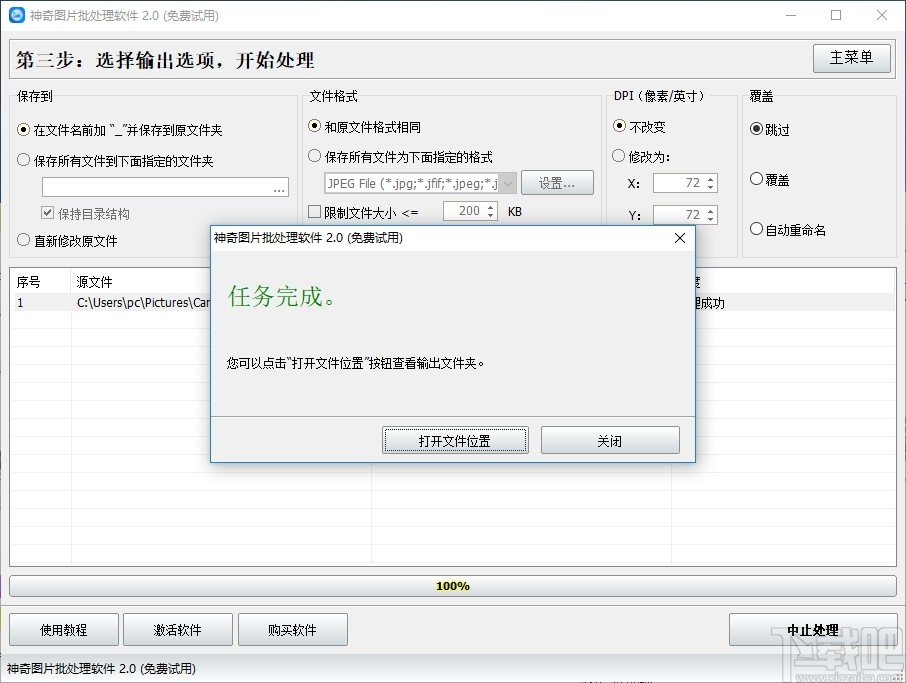Viewport: 906px width, 683px height.
Task: Choose 自动重命名 overwrite mode
Action: (757, 228)
